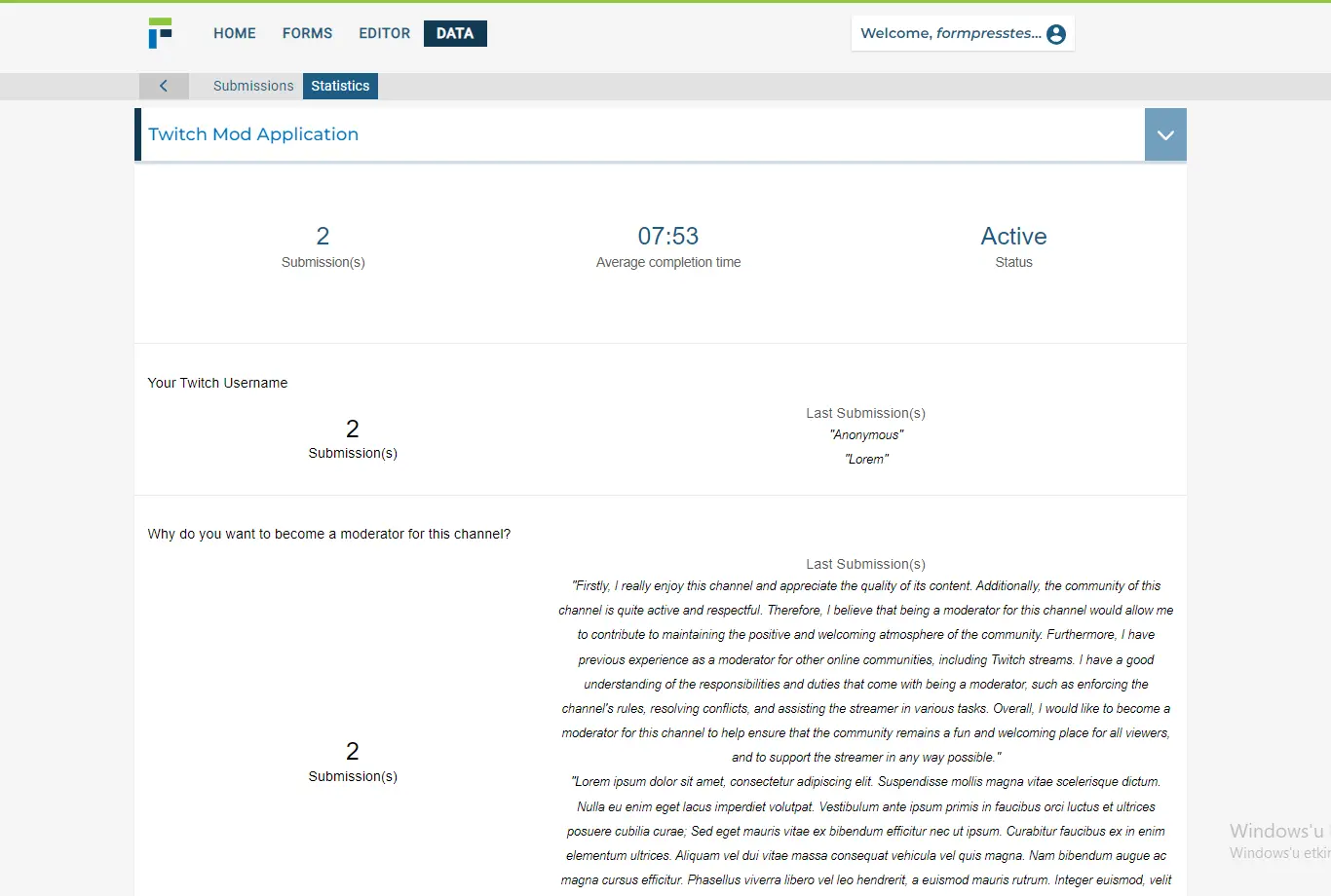Open the HOME menu item
The image size is (1331, 896).
click(x=235, y=33)
